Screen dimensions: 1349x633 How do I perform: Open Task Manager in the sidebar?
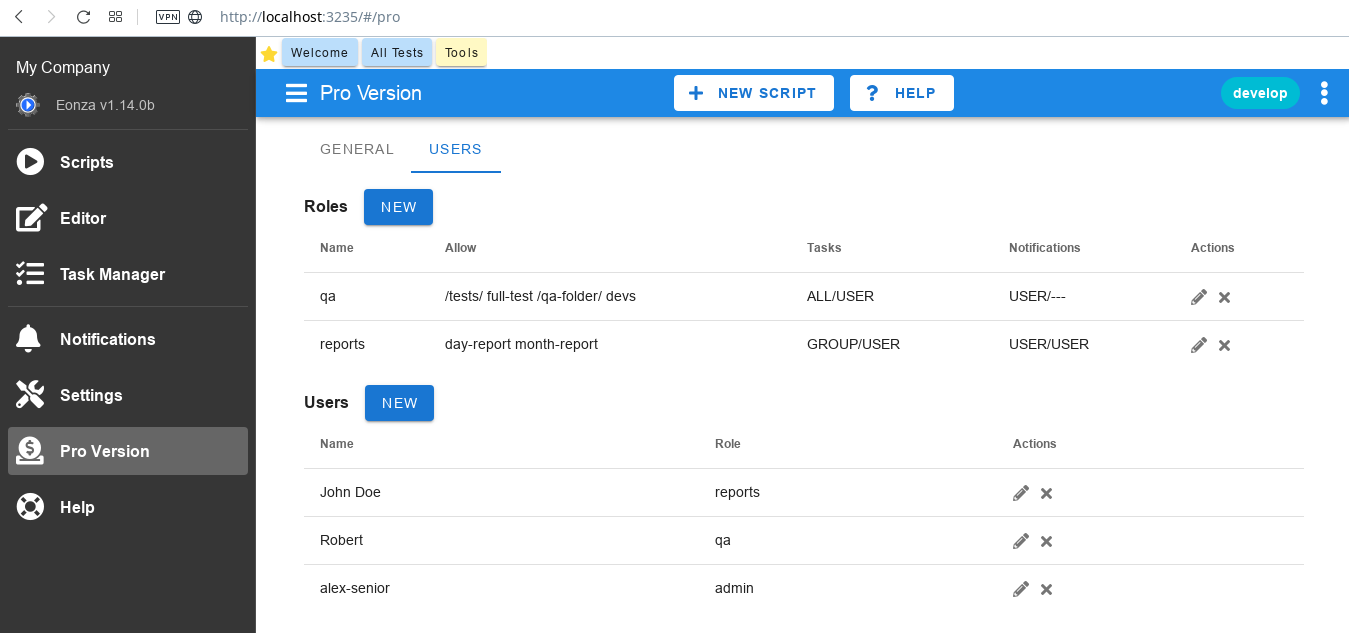pos(128,274)
